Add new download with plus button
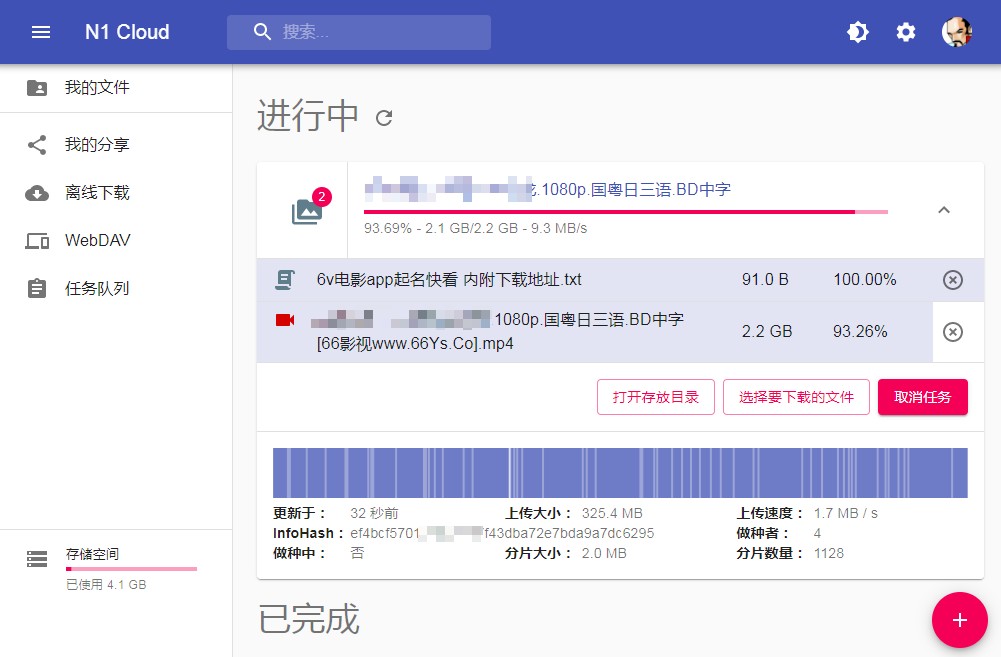 pyautogui.click(x=959, y=620)
